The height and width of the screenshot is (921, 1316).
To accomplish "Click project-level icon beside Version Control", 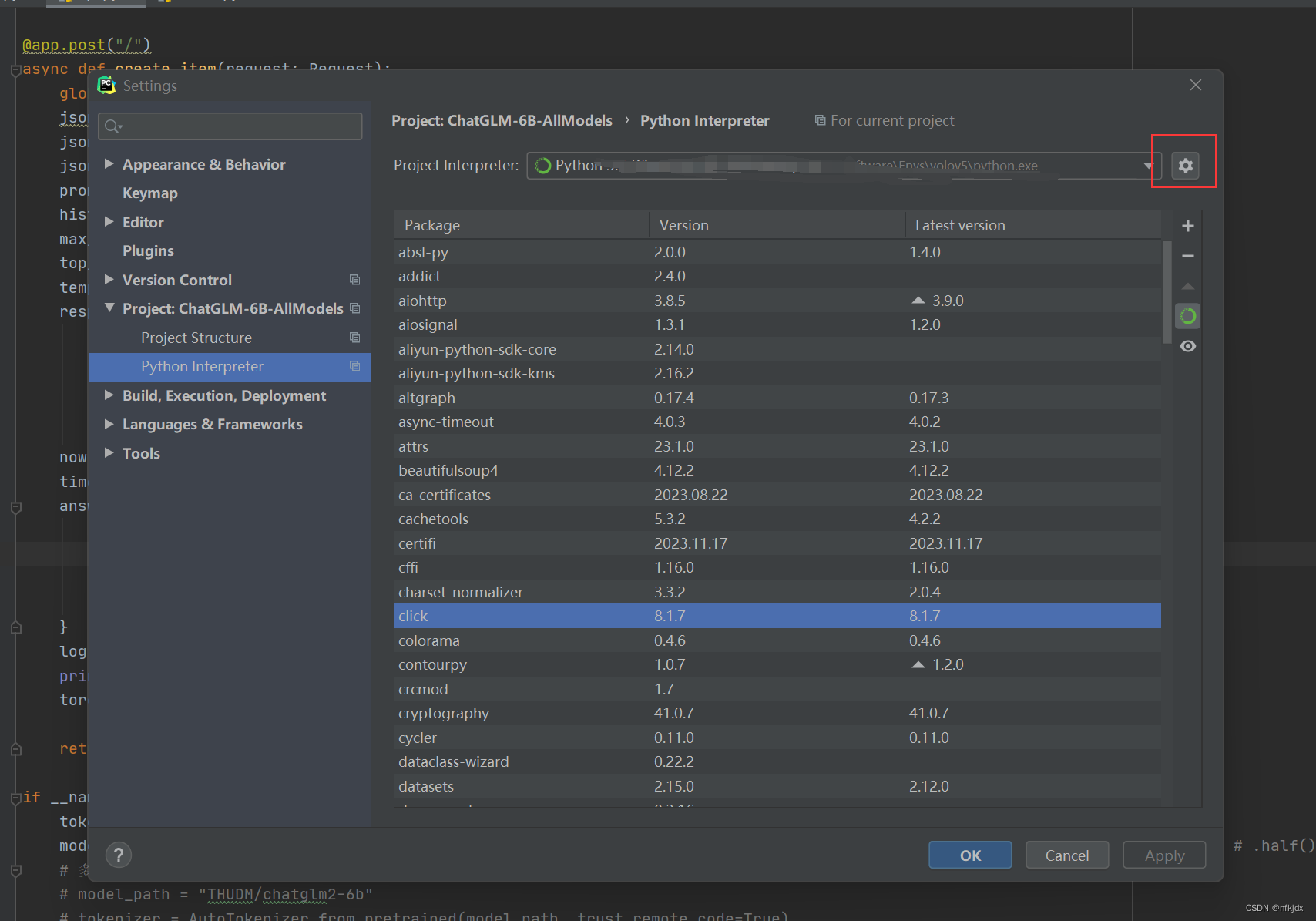I will (354, 280).
